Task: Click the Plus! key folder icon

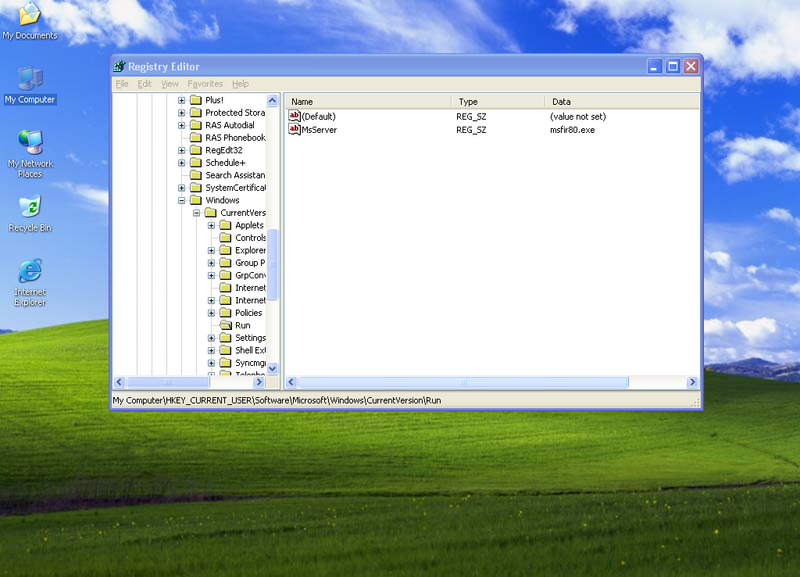Action: tap(196, 100)
